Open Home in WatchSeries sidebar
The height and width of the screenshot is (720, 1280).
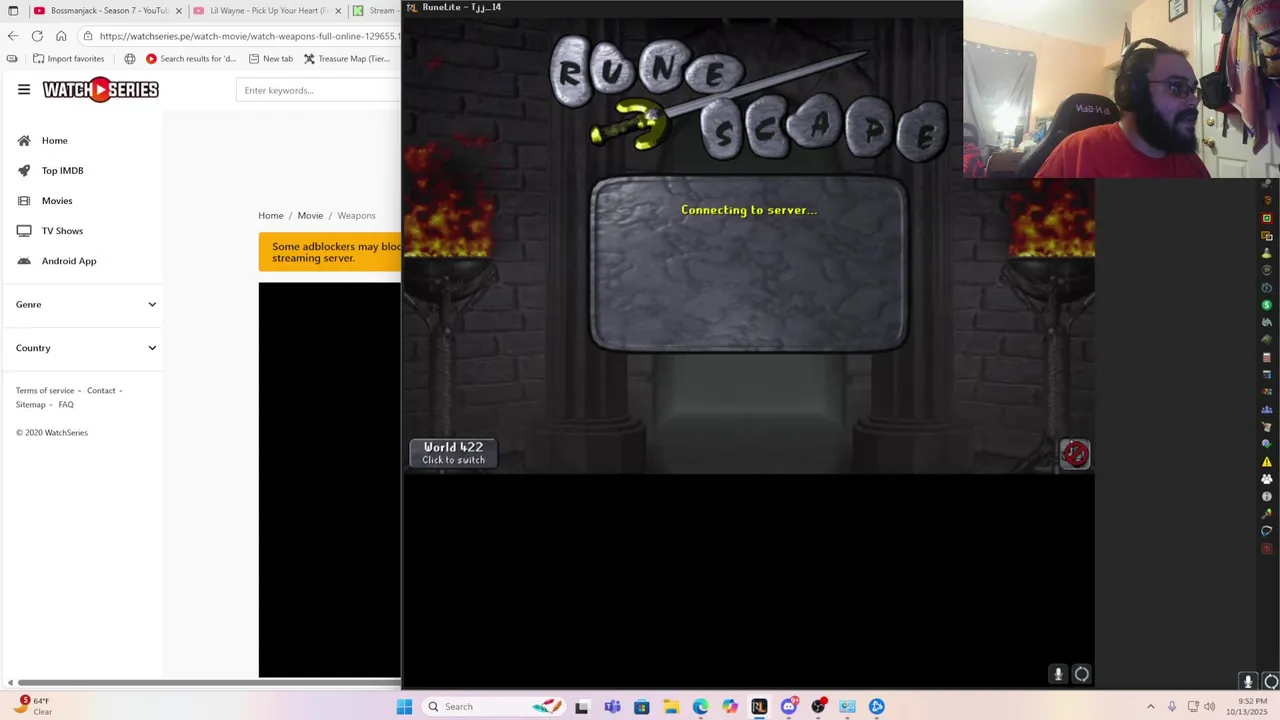coord(54,141)
